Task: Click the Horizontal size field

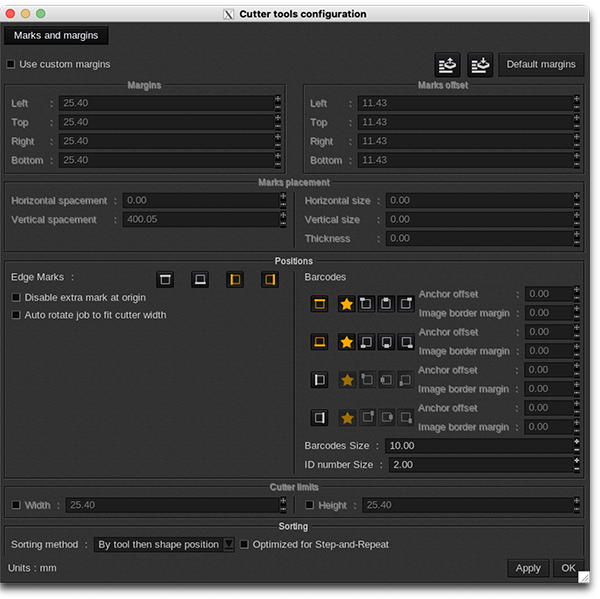Action: point(479,201)
